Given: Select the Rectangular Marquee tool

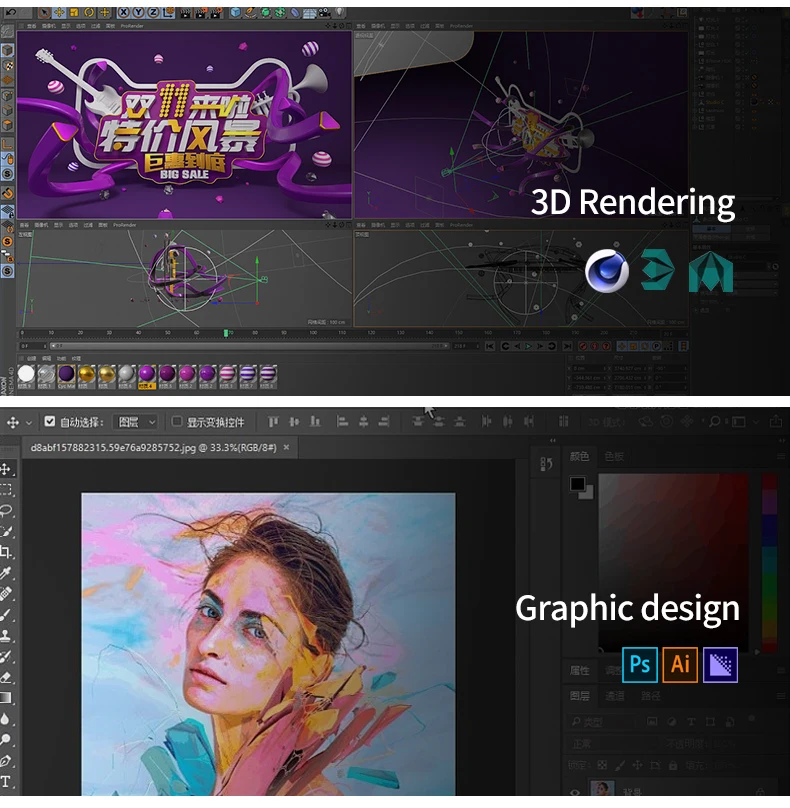Looking at the screenshot, I should pyautogui.click(x=6, y=490).
